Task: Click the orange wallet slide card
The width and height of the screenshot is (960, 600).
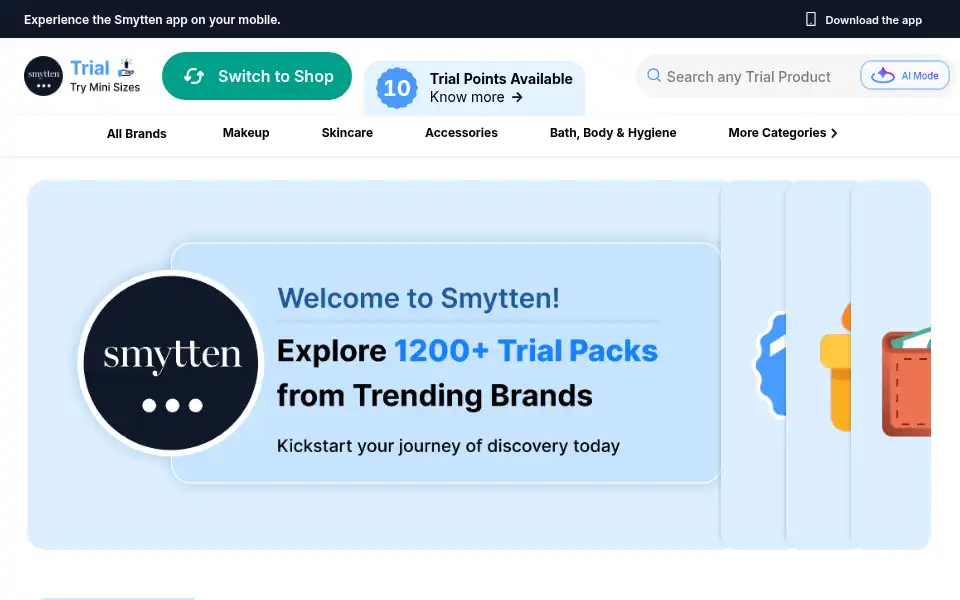Action: [x=891, y=364]
